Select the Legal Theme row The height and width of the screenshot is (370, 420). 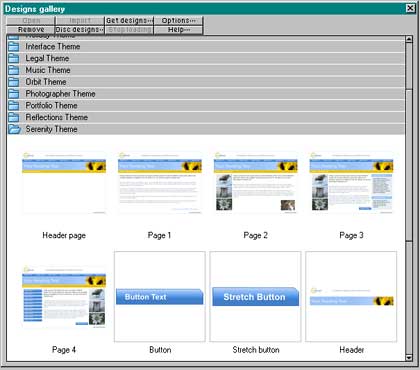tap(206, 58)
